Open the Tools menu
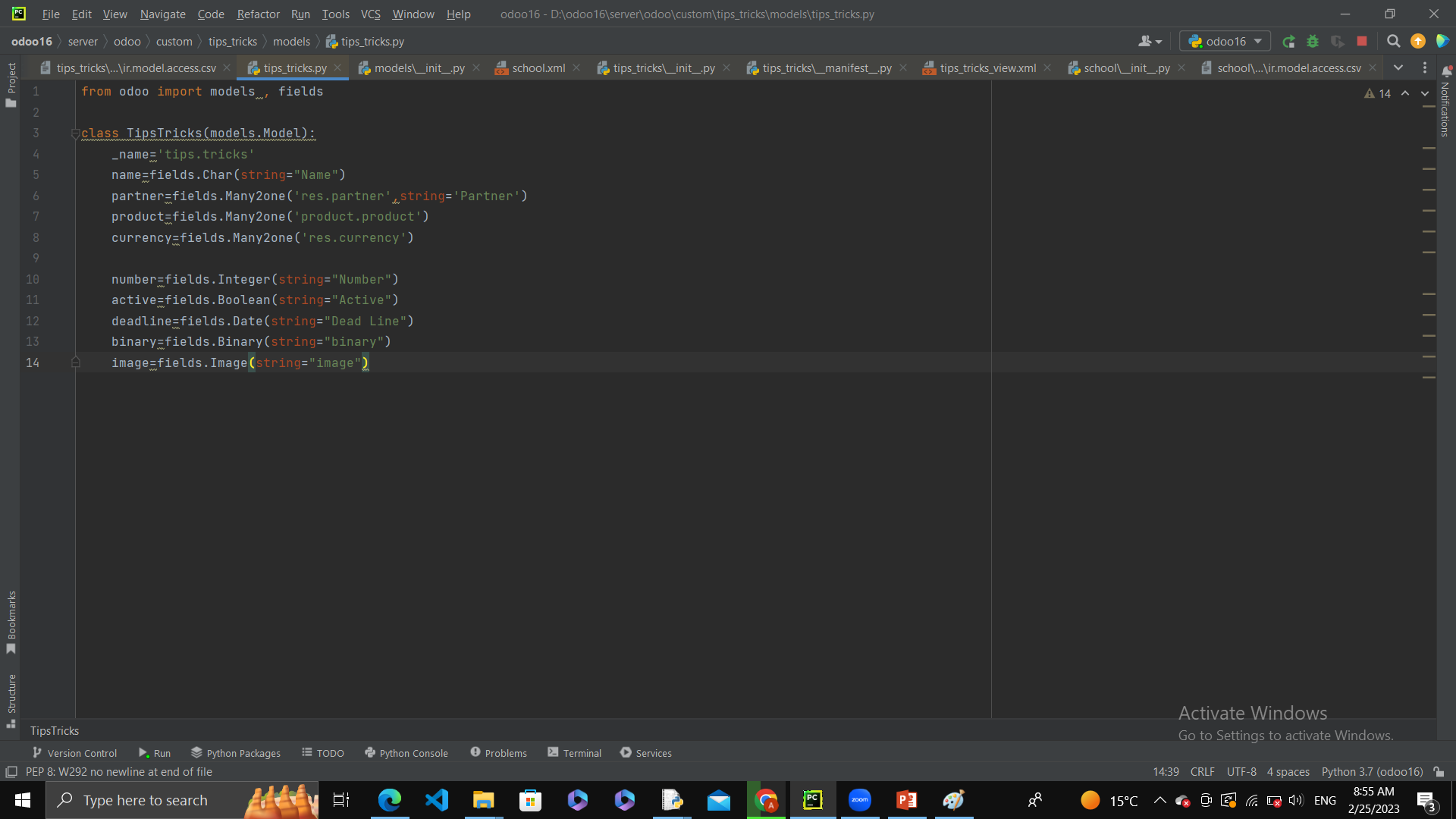This screenshot has width=1456, height=819. pos(335,14)
